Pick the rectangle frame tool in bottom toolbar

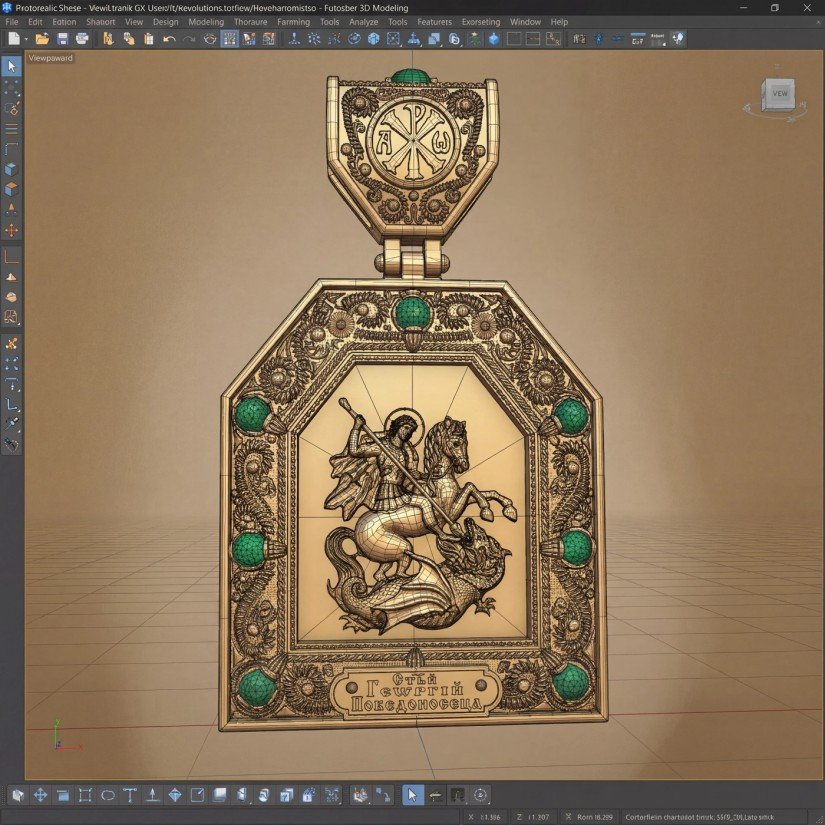click(x=85, y=794)
